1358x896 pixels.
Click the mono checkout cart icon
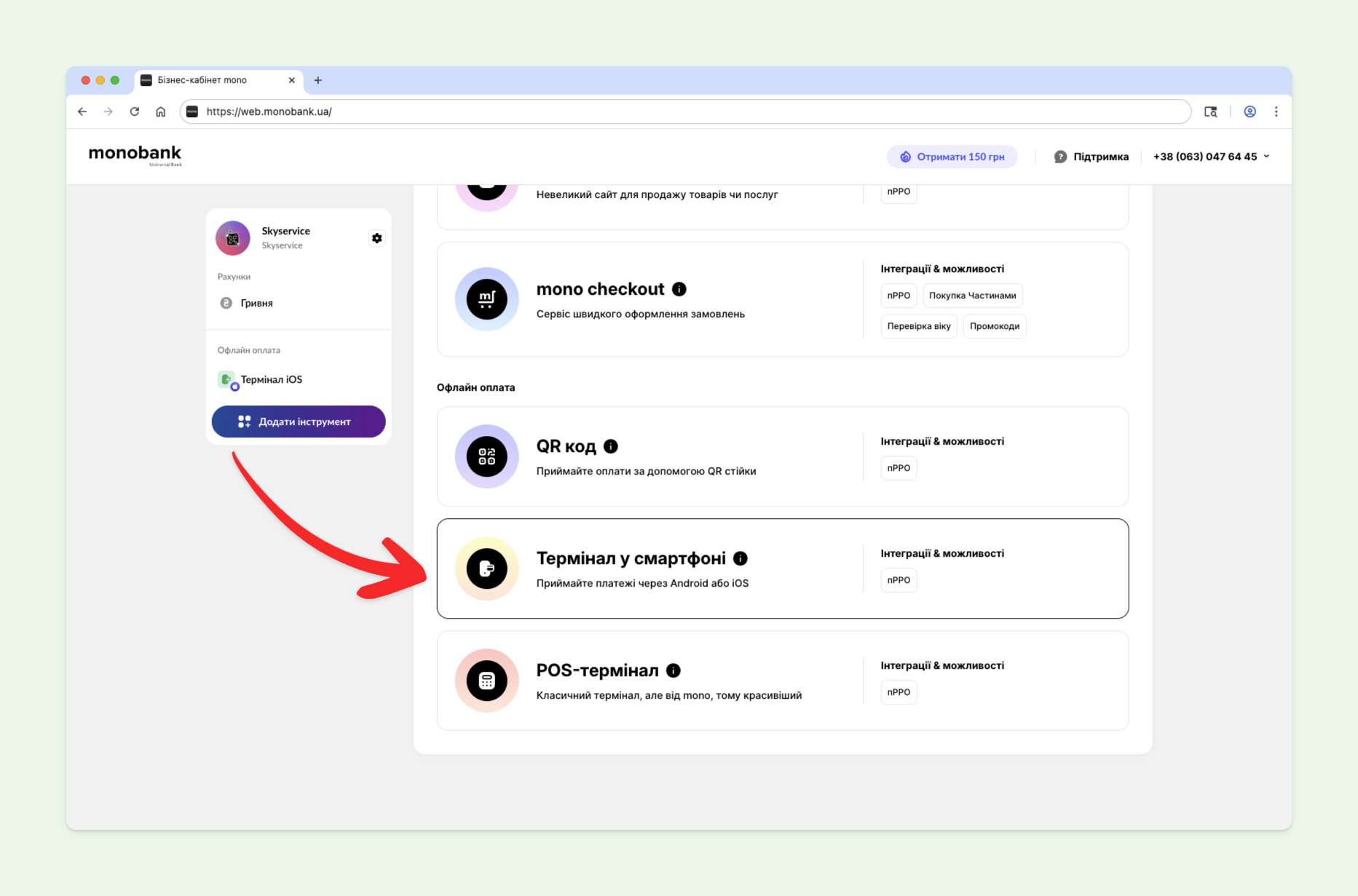tap(486, 299)
